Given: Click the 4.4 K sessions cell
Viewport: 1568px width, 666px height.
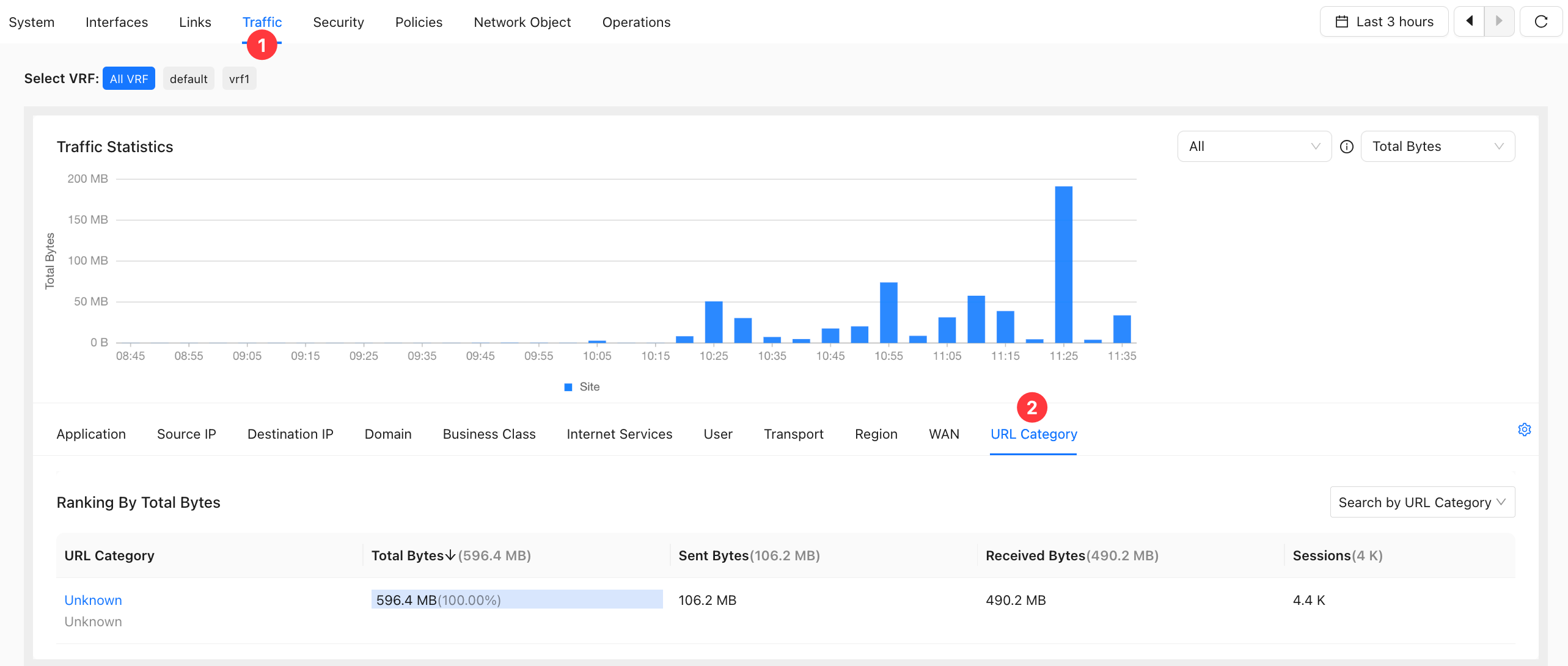Looking at the screenshot, I should pyautogui.click(x=1309, y=600).
